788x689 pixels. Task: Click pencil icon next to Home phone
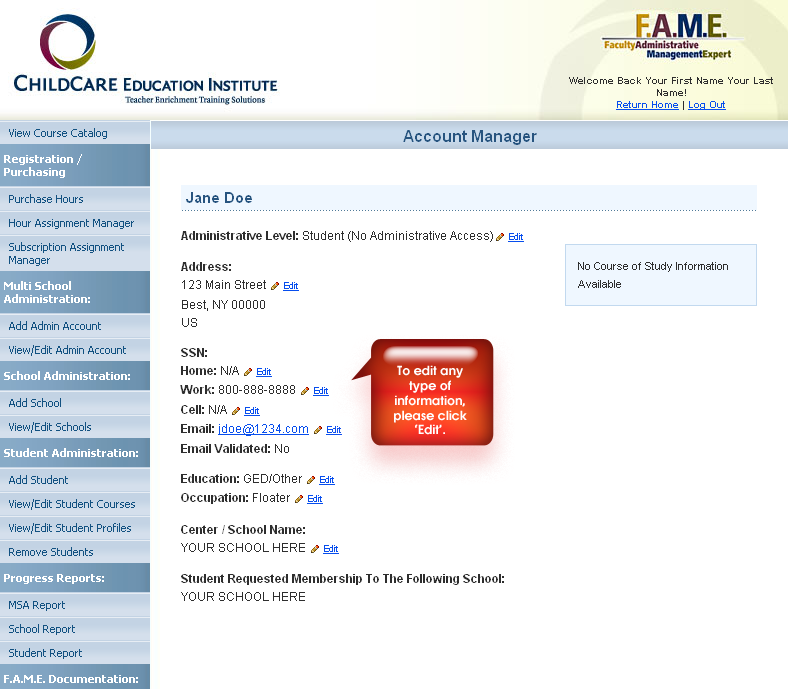[x=248, y=372]
